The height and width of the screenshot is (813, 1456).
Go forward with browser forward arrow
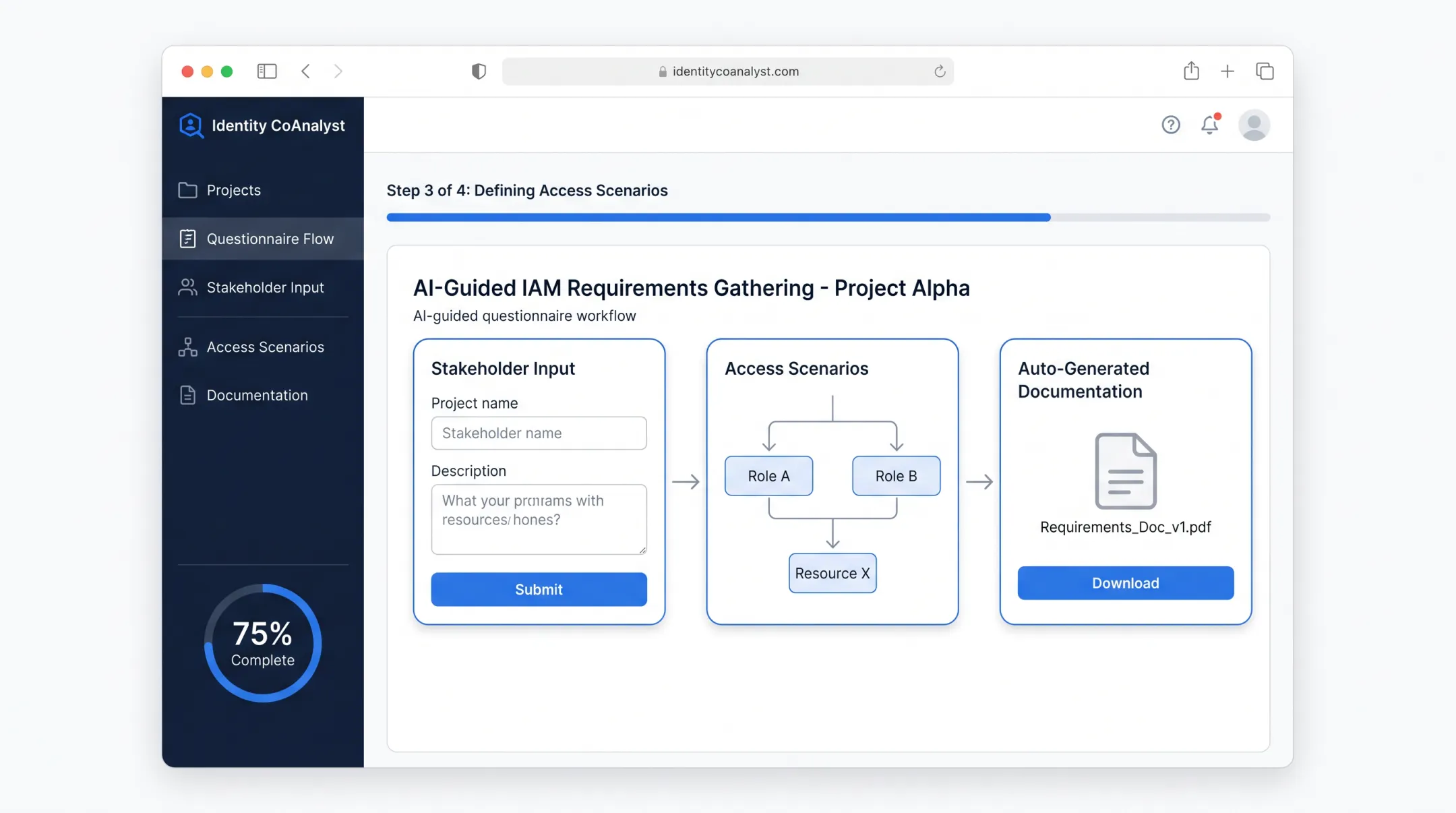point(338,71)
